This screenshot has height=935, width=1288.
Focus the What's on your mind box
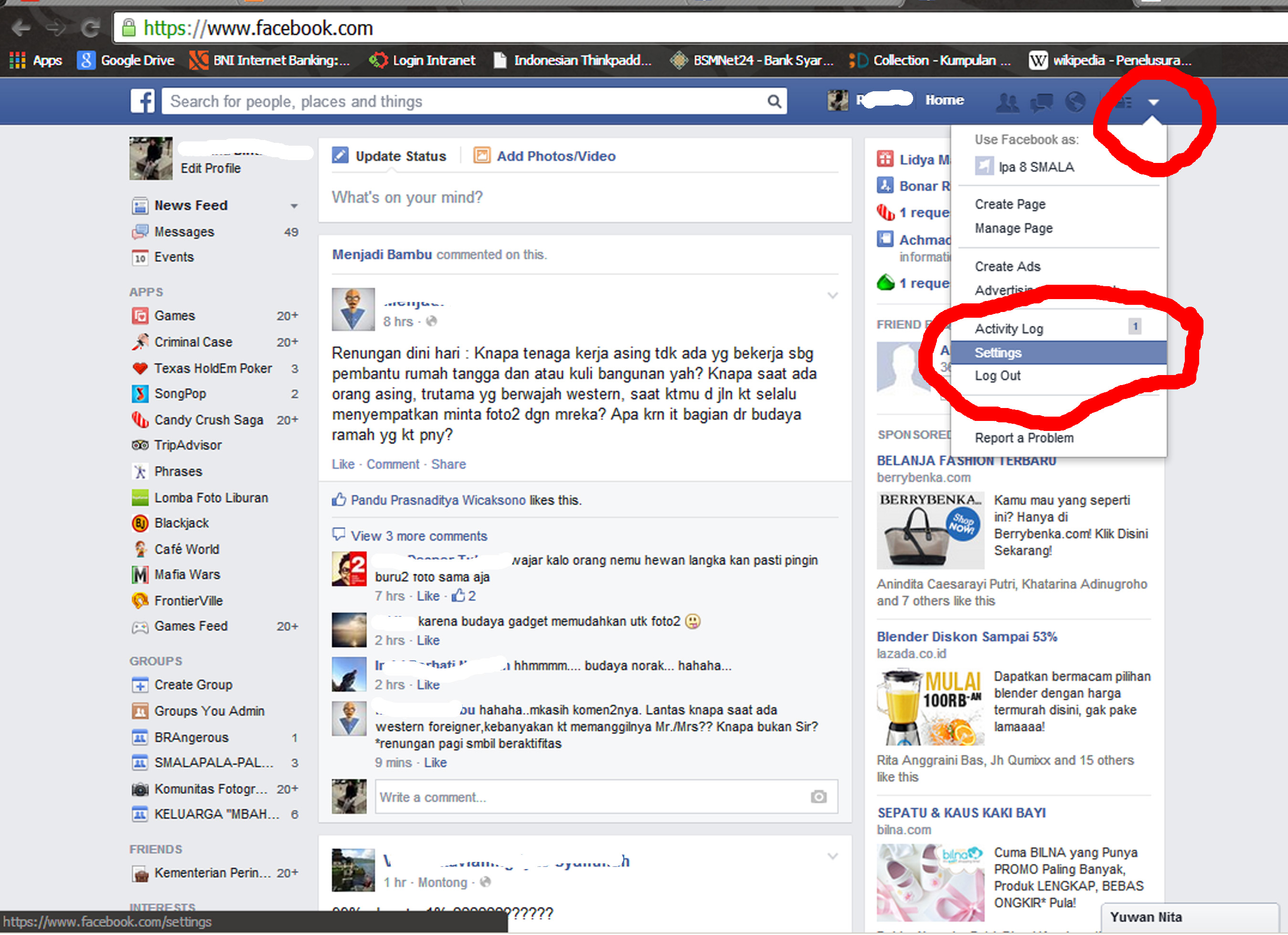click(x=585, y=198)
